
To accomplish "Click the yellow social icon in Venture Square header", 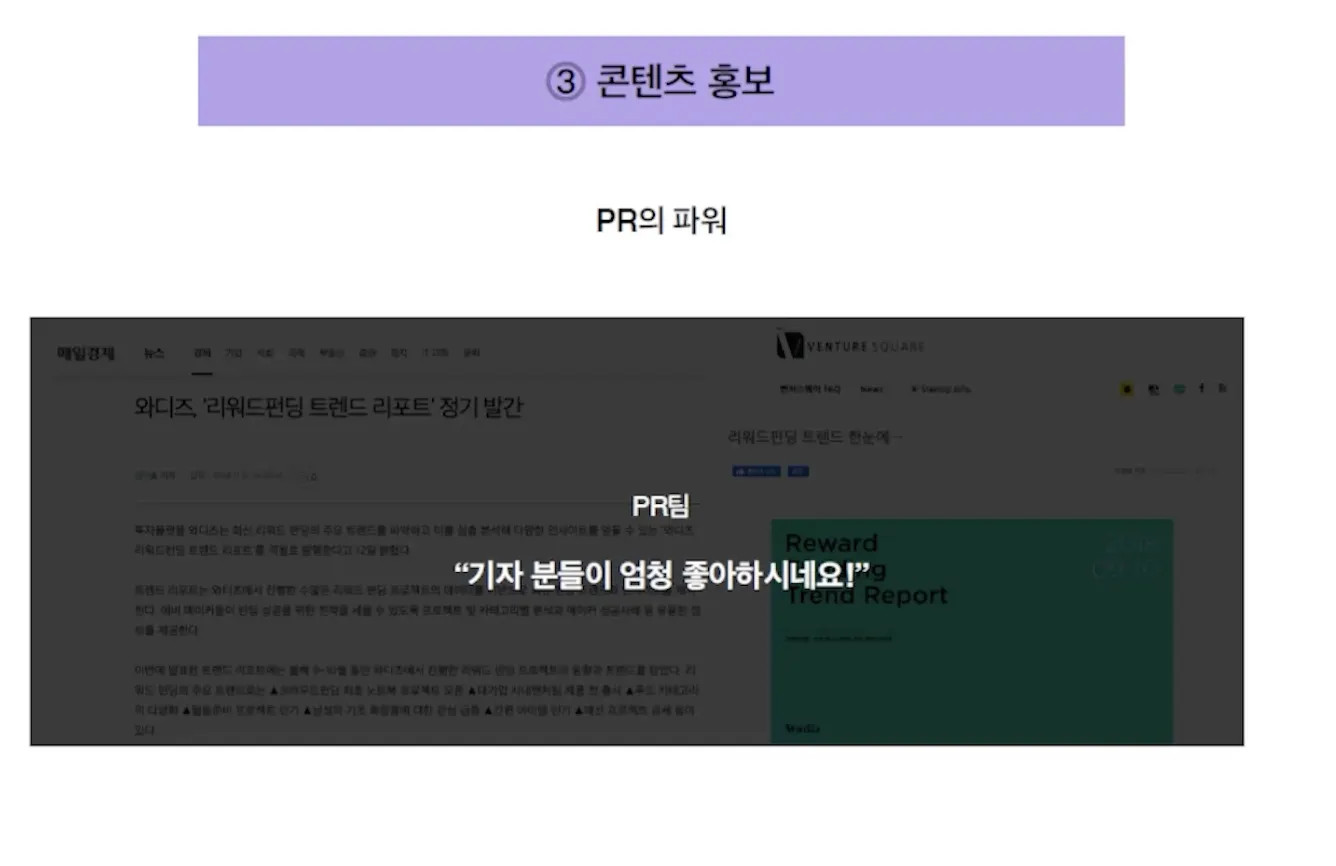I will (x=1128, y=389).
